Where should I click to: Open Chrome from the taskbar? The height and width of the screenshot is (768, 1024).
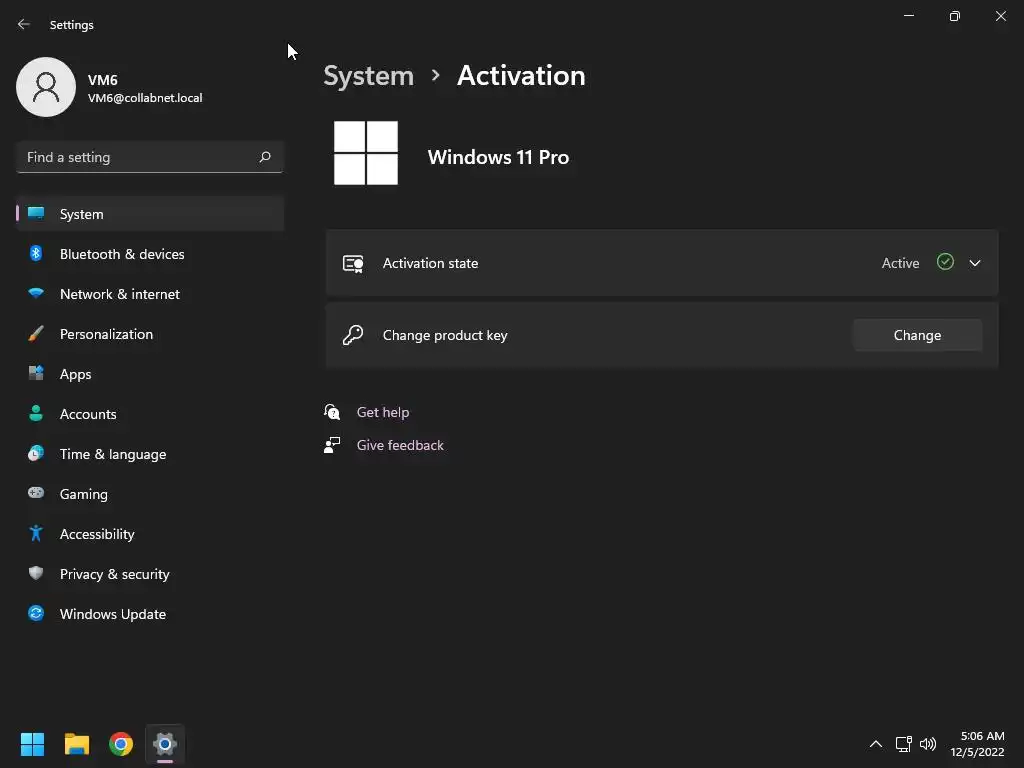click(121, 744)
